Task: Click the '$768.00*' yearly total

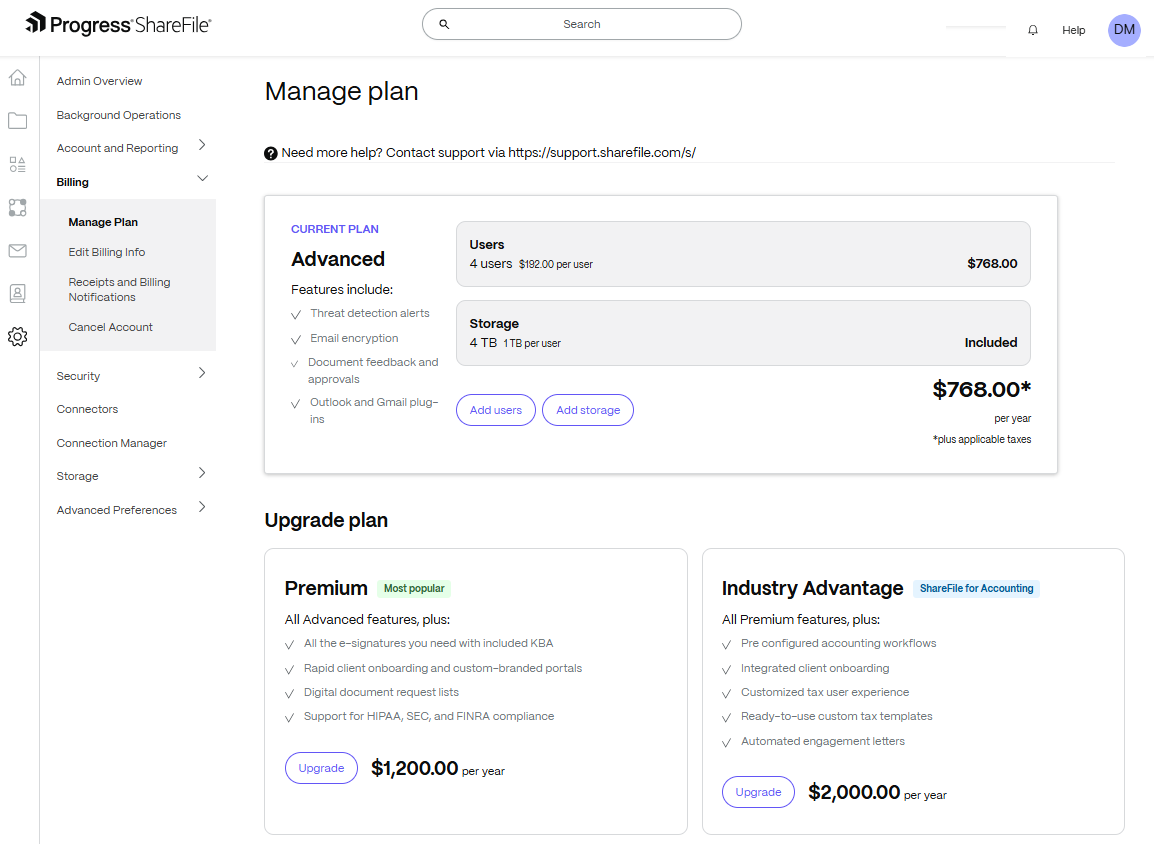Action: (x=982, y=389)
